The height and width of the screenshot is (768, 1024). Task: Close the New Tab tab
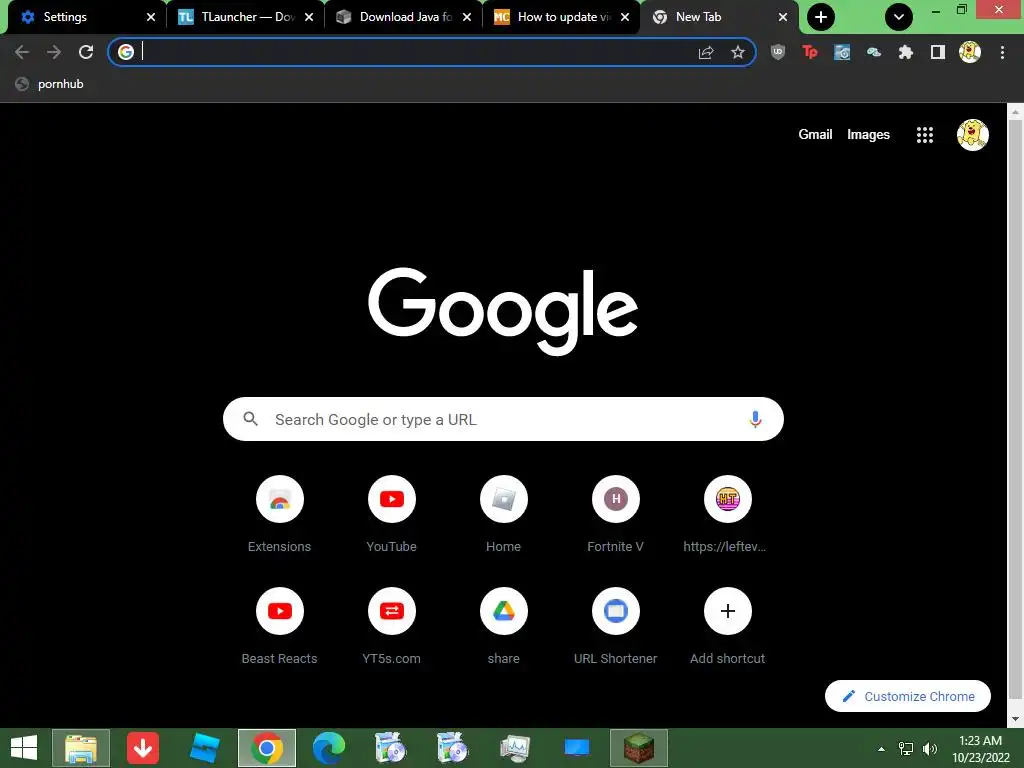click(x=783, y=17)
